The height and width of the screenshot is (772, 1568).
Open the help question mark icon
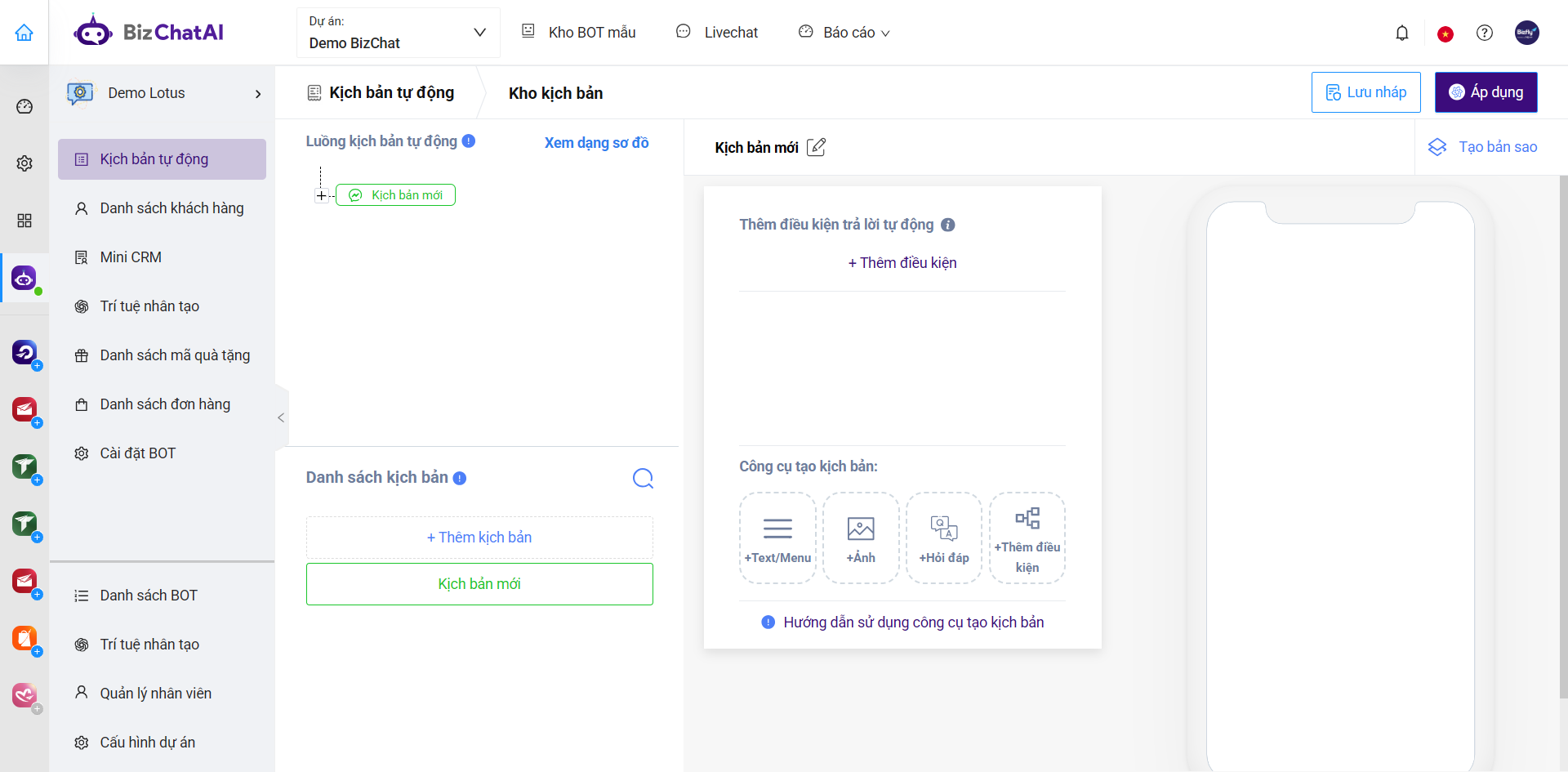tap(1485, 33)
